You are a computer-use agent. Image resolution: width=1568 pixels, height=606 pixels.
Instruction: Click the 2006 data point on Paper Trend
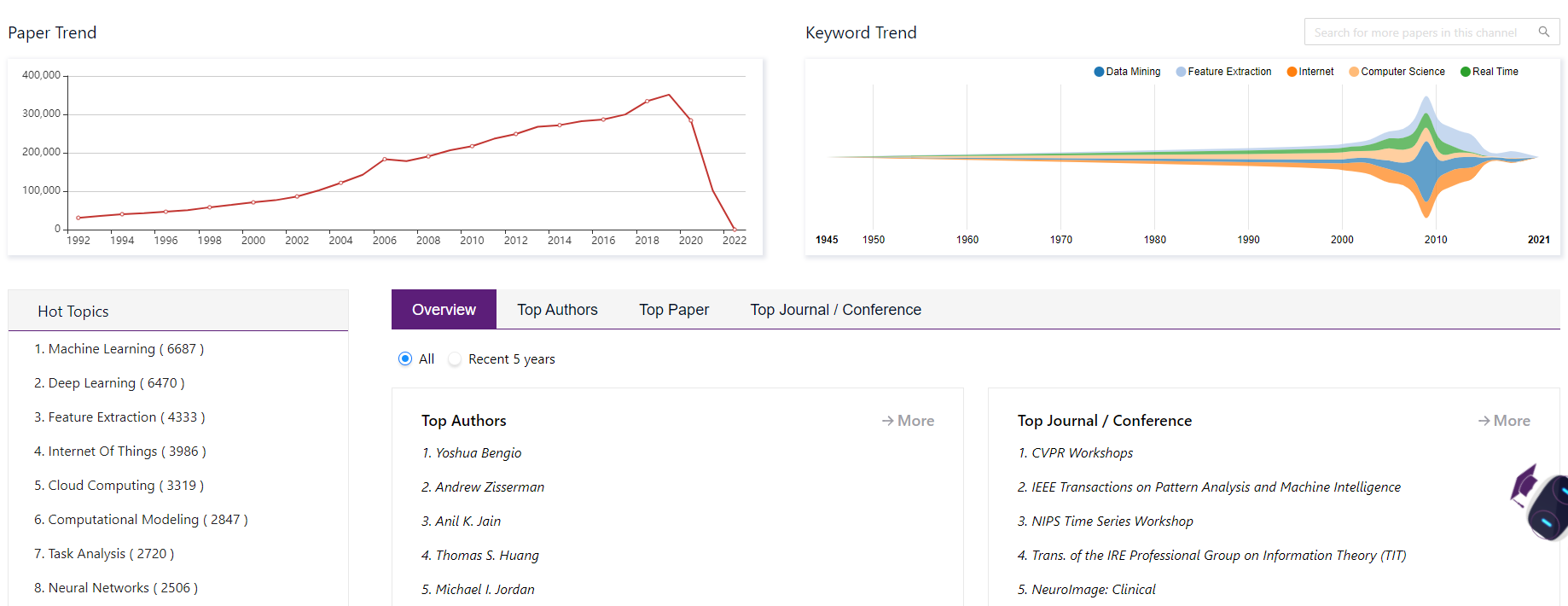[x=385, y=159]
